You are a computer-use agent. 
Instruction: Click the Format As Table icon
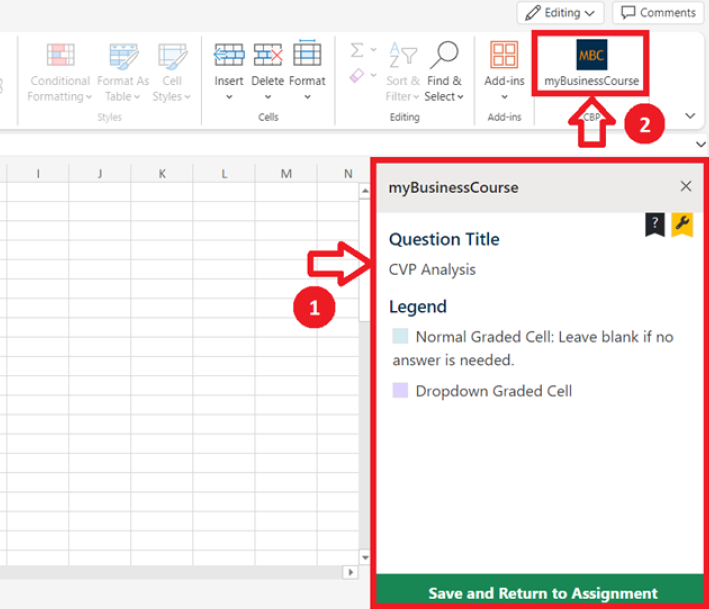123,56
